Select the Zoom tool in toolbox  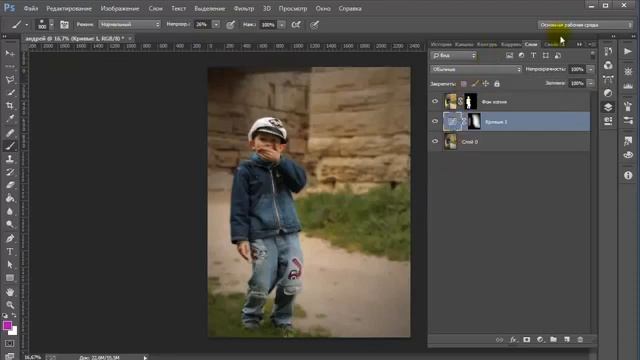(x=10, y=305)
